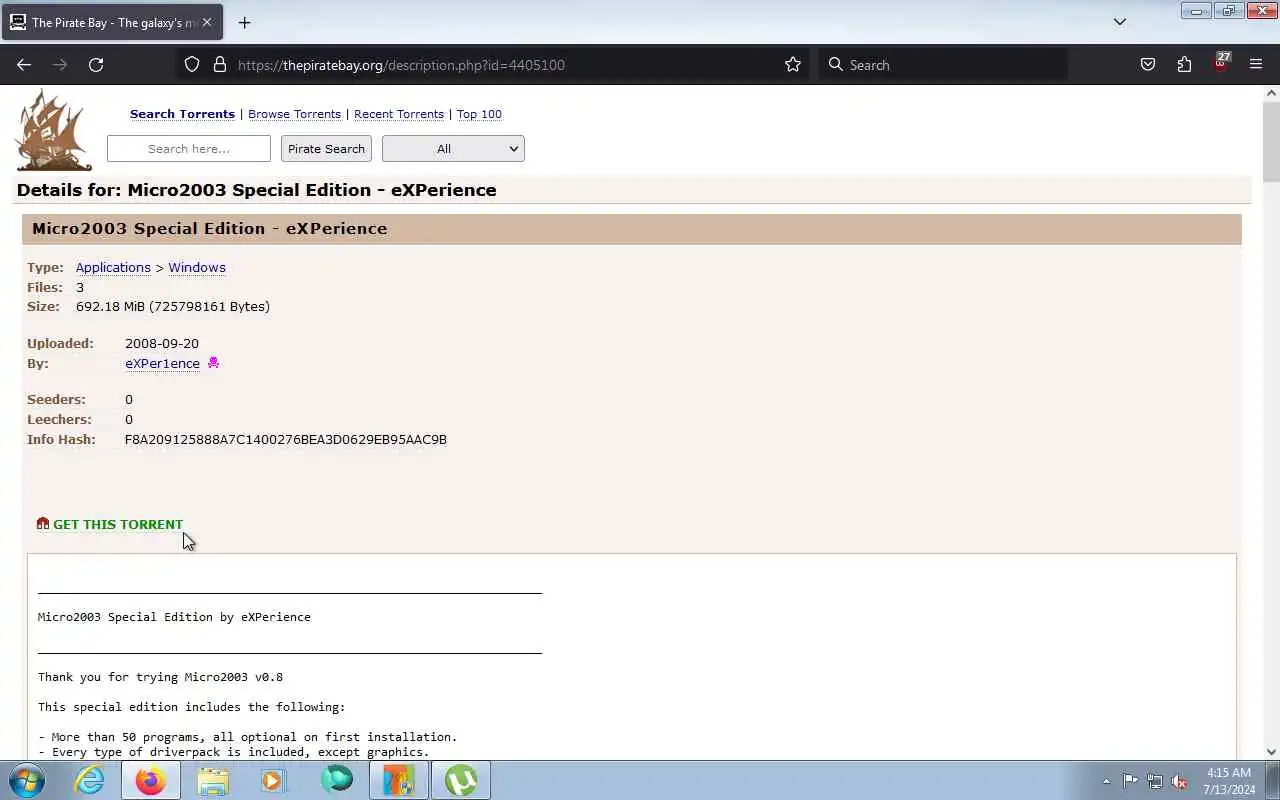1280x800 pixels.
Task: Bookmark this page with star icon
Action: pos(793,65)
